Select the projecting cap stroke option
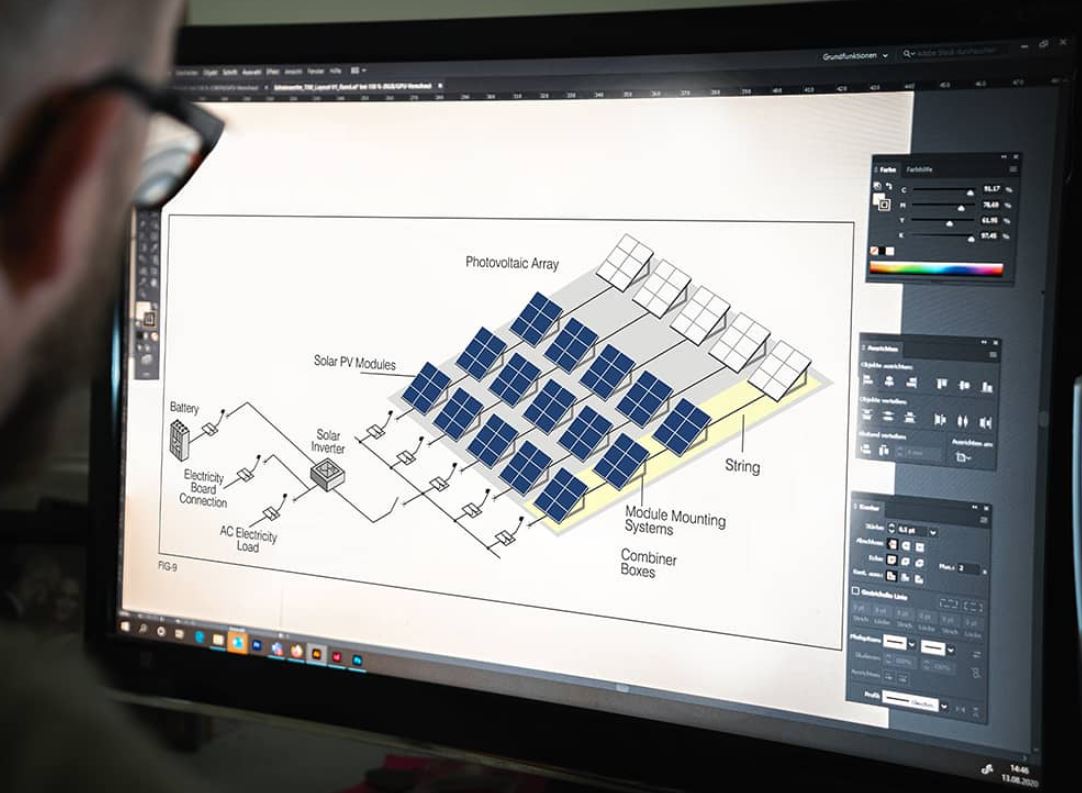Viewport: 1082px width, 793px height. click(919, 547)
